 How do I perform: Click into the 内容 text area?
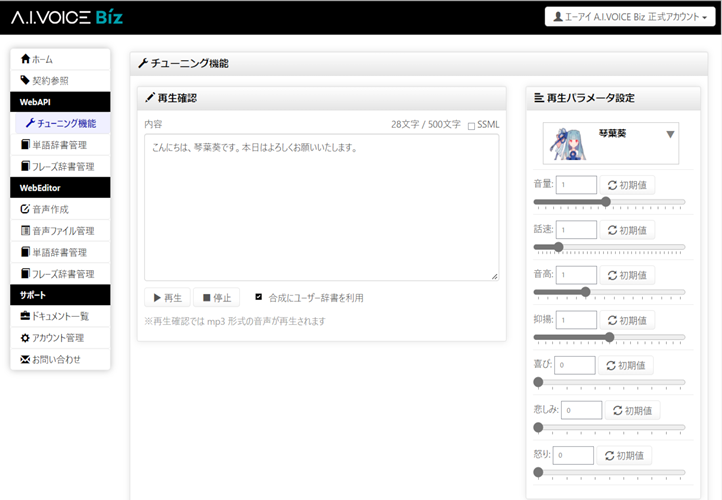click(321, 207)
